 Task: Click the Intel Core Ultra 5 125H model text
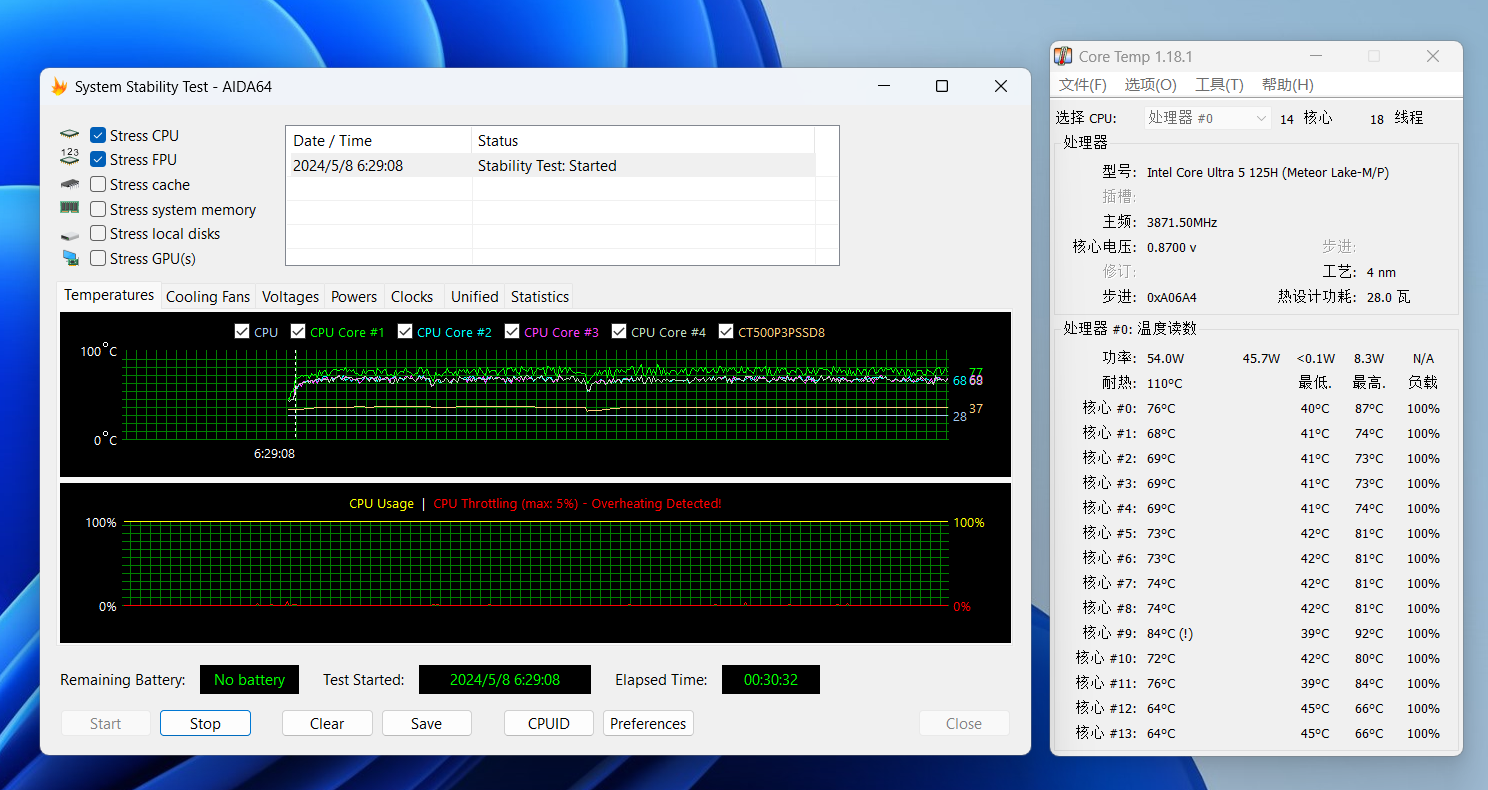tap(1268, 172)
